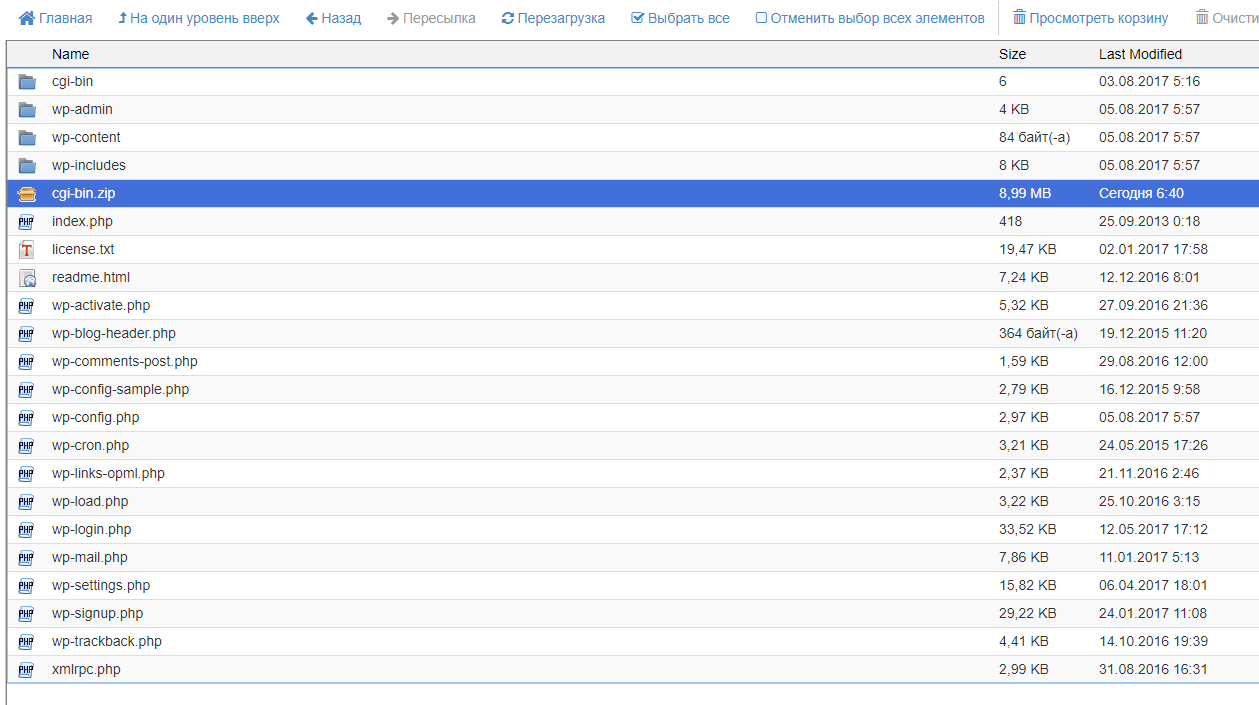Image resolution: width=1259 pixels, height=705 pixels.
Task: Click the Главная home toolbar button
Action: click(x=55, y=18)
